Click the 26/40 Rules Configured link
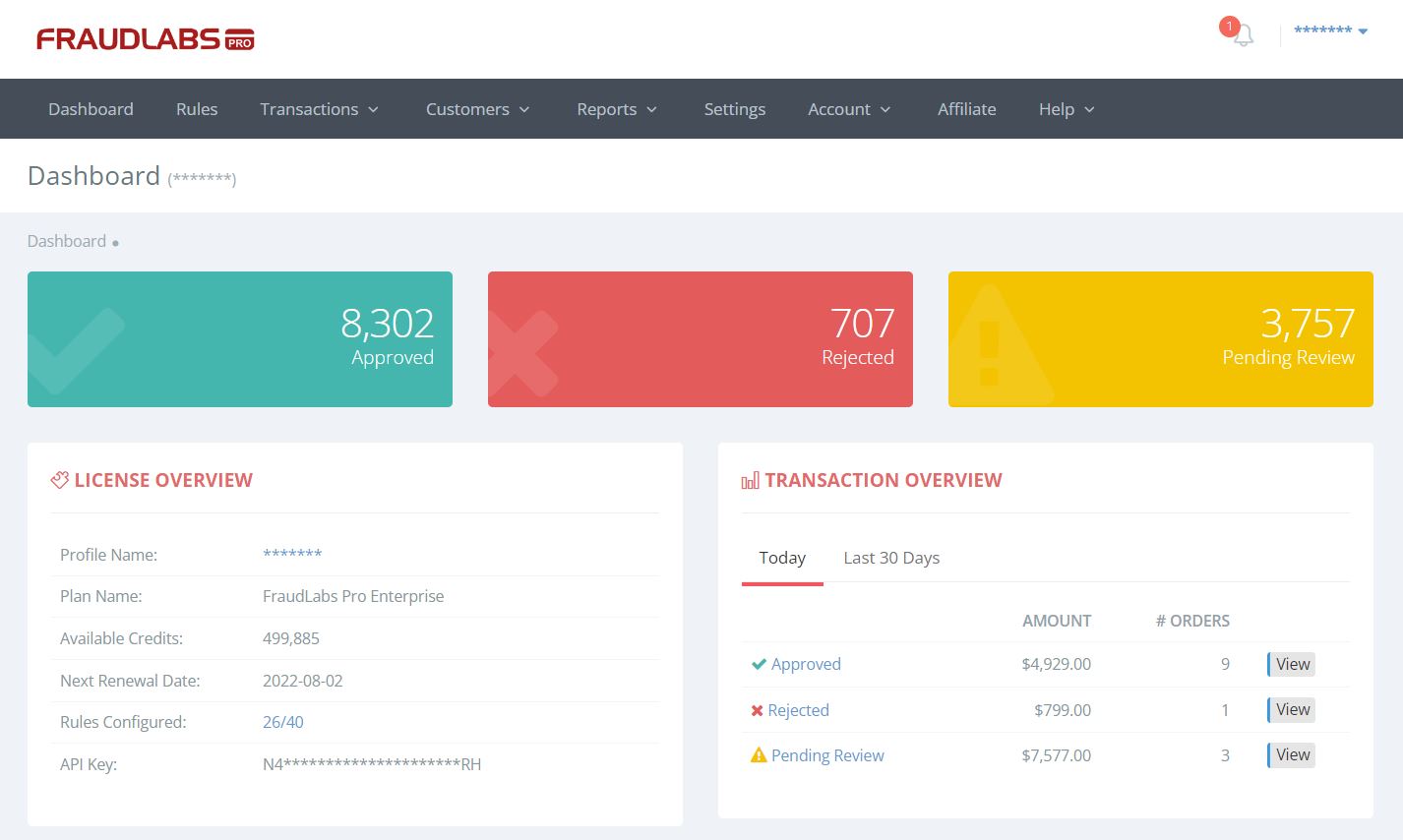The height and width of the screenshot is (840, 1403). [x=283, y=722]
